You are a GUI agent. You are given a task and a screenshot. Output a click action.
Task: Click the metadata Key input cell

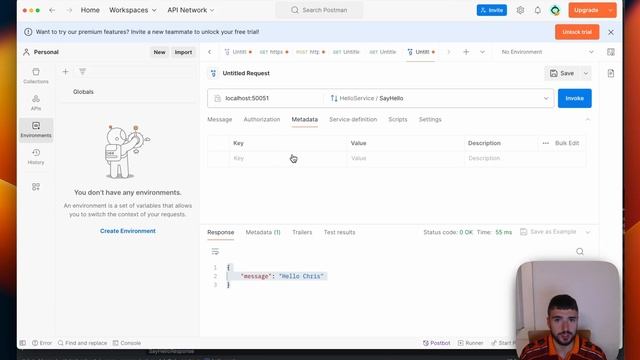[288, 158]
